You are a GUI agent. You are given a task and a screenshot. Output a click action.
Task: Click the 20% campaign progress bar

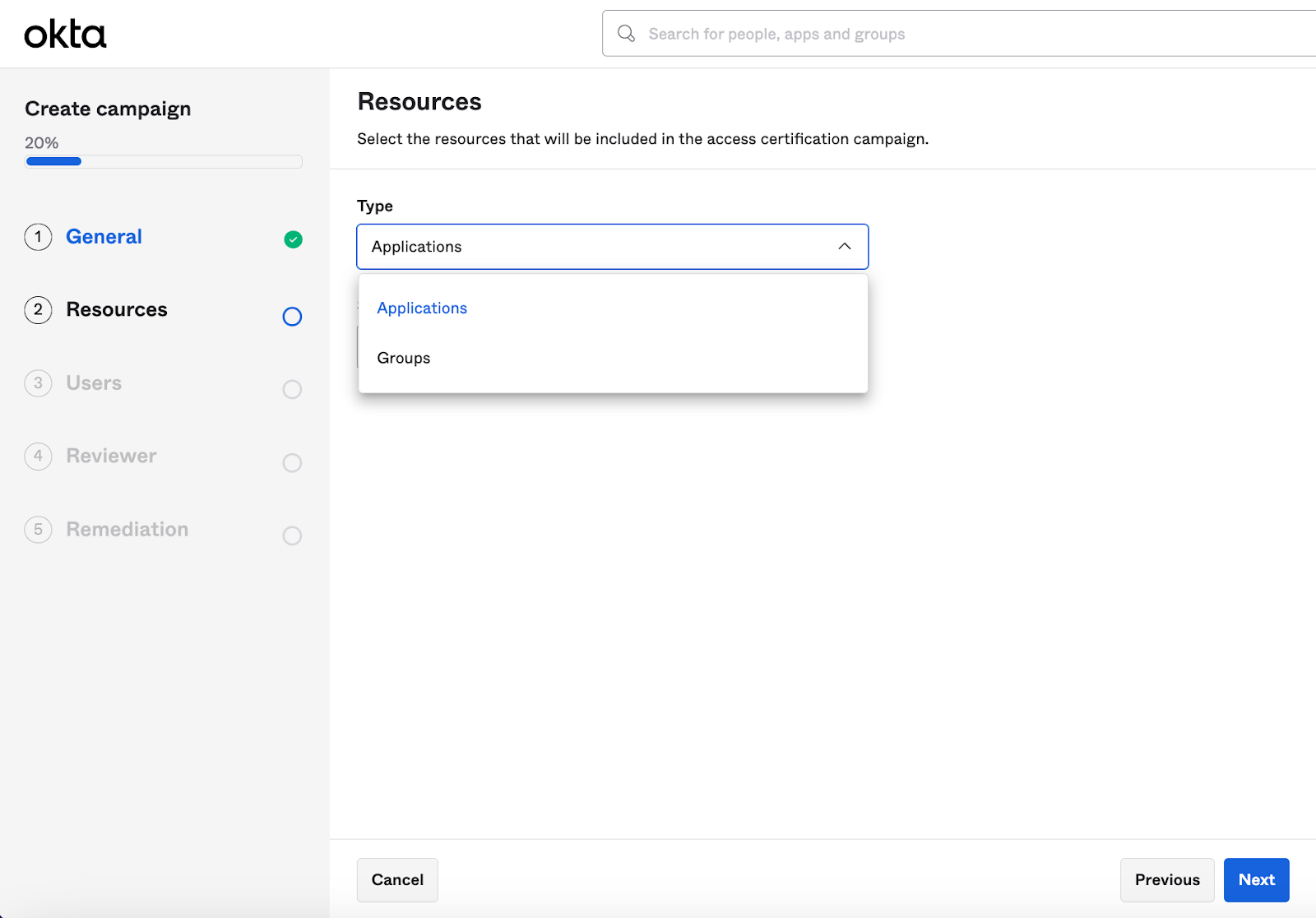click(x=163, y=161)
